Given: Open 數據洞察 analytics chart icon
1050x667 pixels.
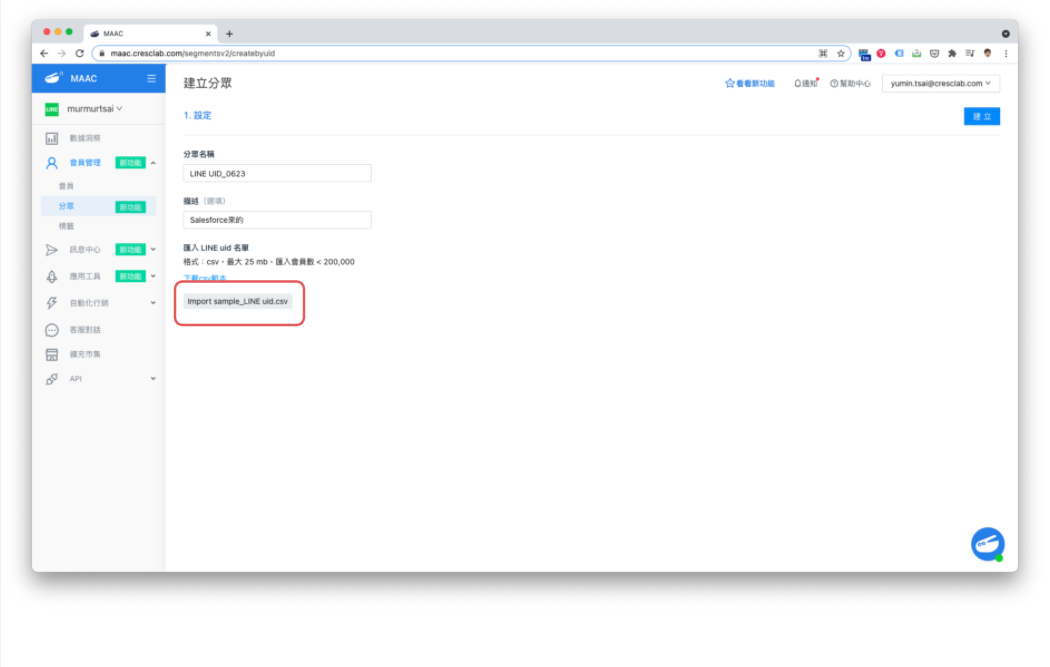Looking at the screenshot, I should click(x=52, y=138).
